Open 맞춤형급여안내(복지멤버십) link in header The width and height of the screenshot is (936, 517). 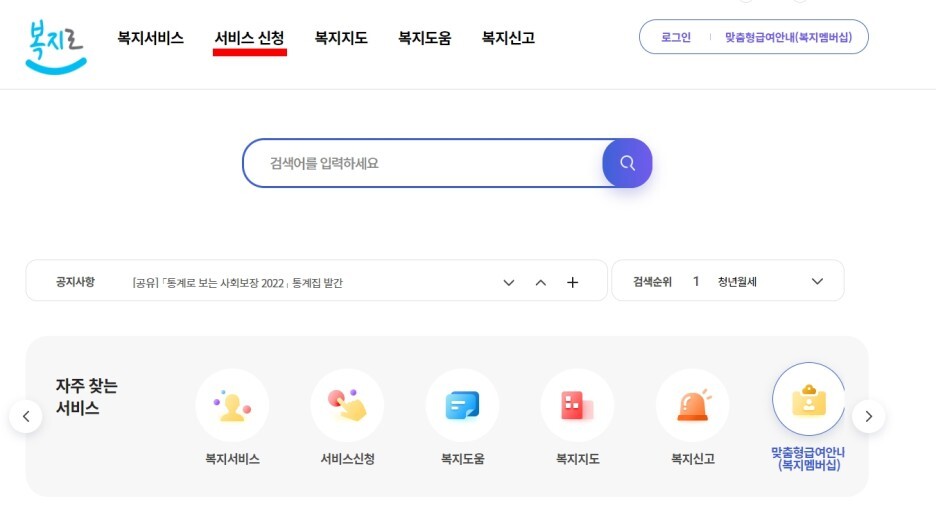point(789,37)
